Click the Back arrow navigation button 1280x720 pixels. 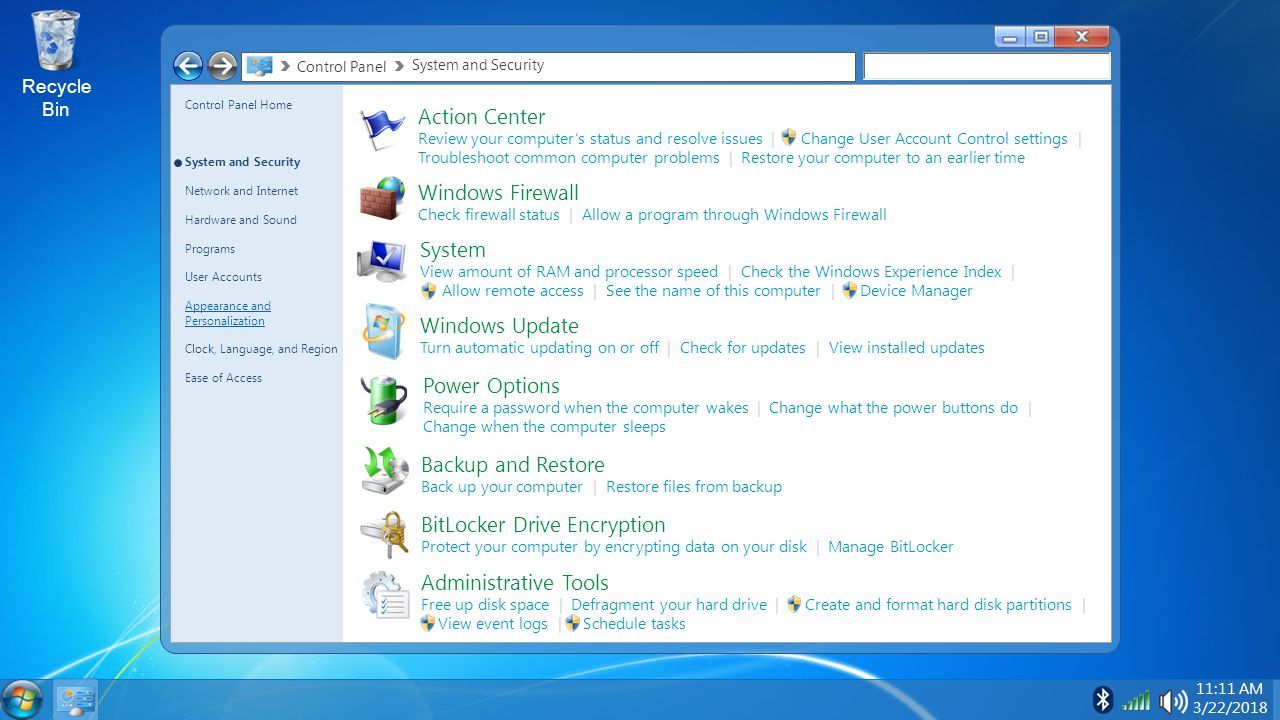[188, 66]
